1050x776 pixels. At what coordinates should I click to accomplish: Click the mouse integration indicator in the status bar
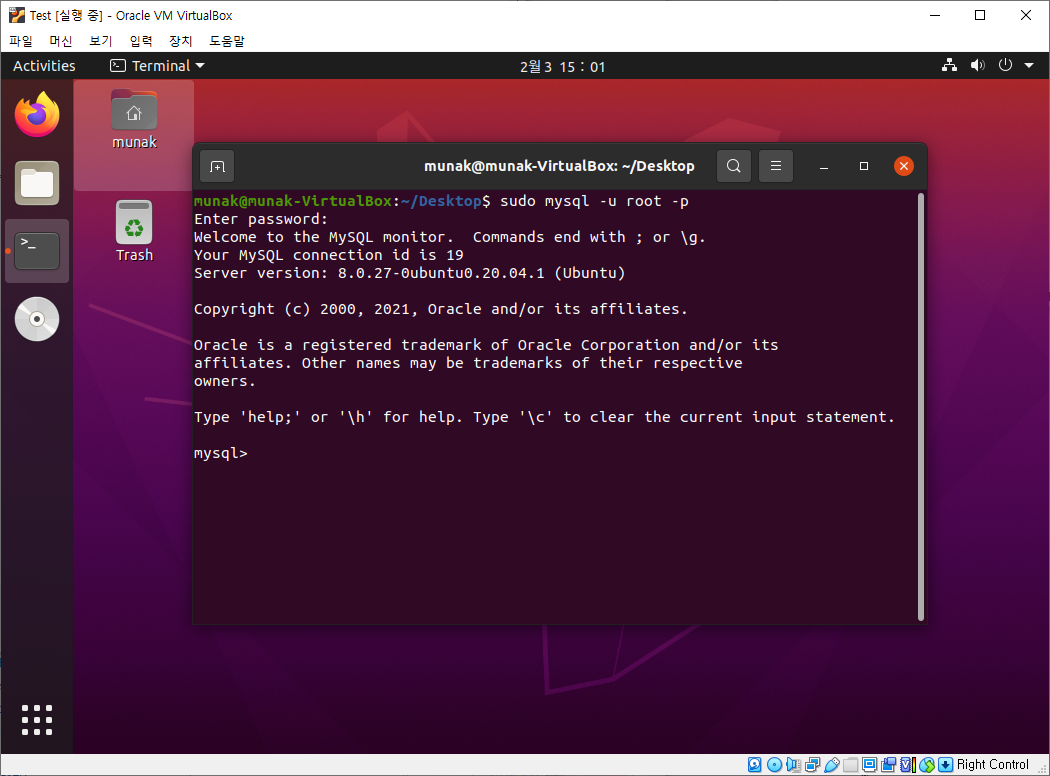click(927, 765)
